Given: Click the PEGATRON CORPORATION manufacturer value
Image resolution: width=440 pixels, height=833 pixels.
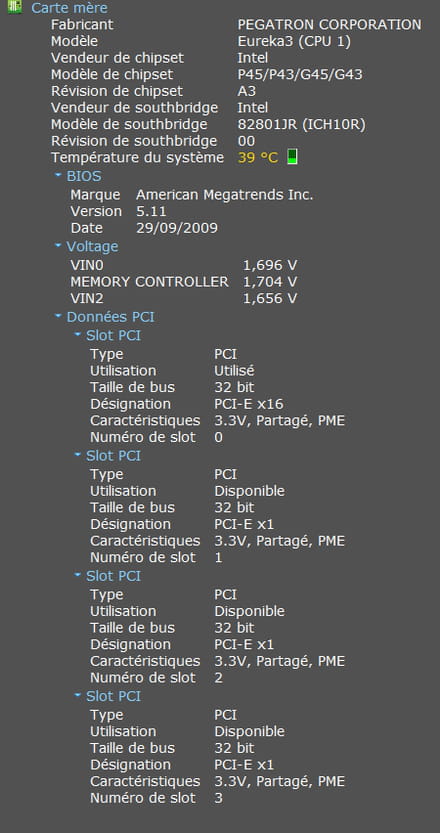Looking at the screenshot, I should pyautogui.click(x=329, y=24).
